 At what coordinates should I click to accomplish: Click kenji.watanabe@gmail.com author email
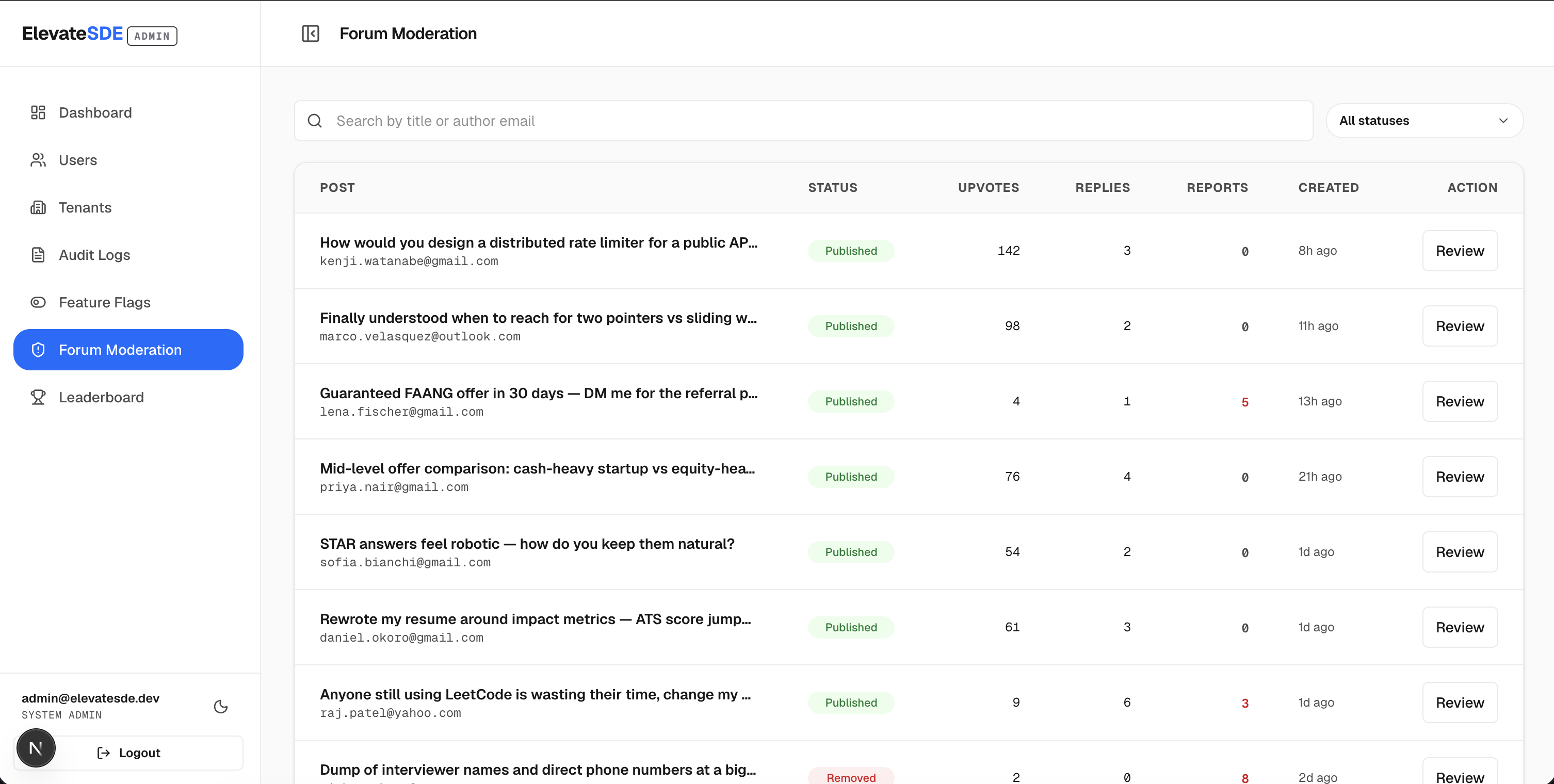point(409,261)
